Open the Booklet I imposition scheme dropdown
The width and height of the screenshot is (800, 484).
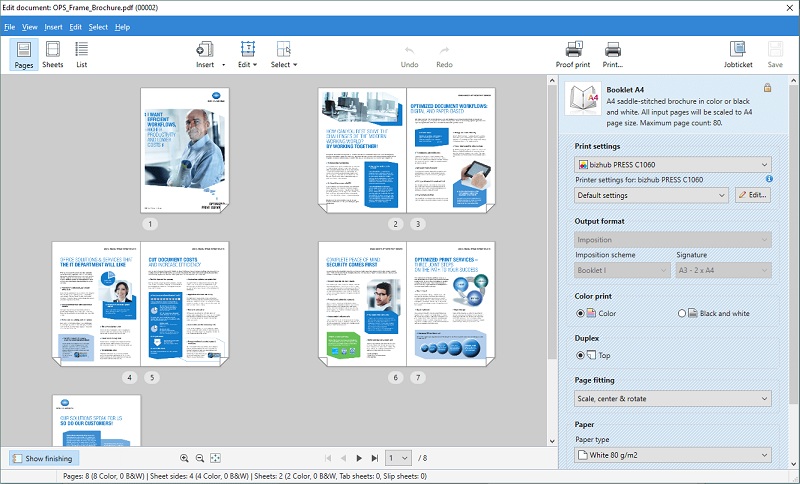coord(622,270)
